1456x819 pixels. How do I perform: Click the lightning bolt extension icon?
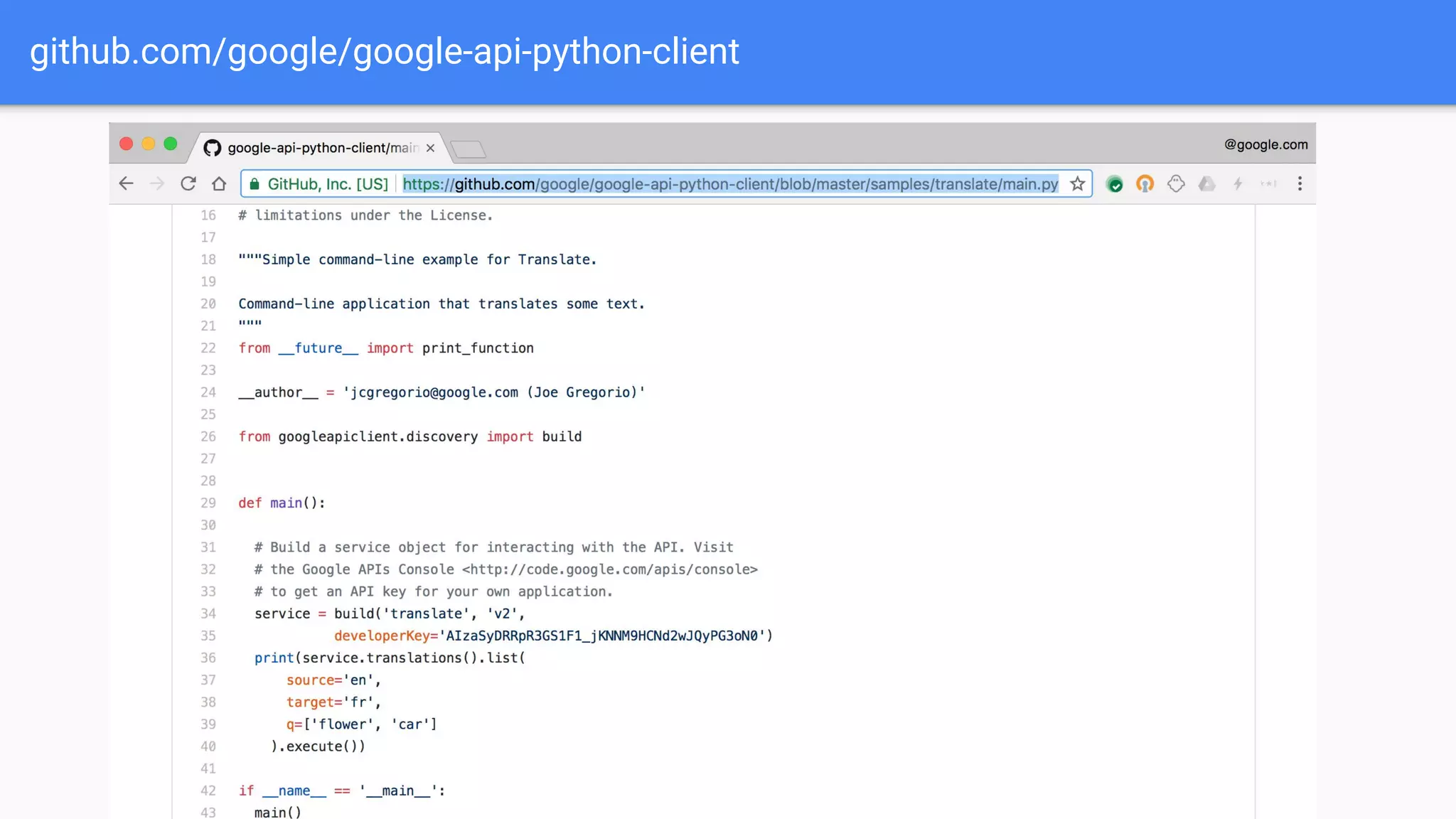point(1238,184)
